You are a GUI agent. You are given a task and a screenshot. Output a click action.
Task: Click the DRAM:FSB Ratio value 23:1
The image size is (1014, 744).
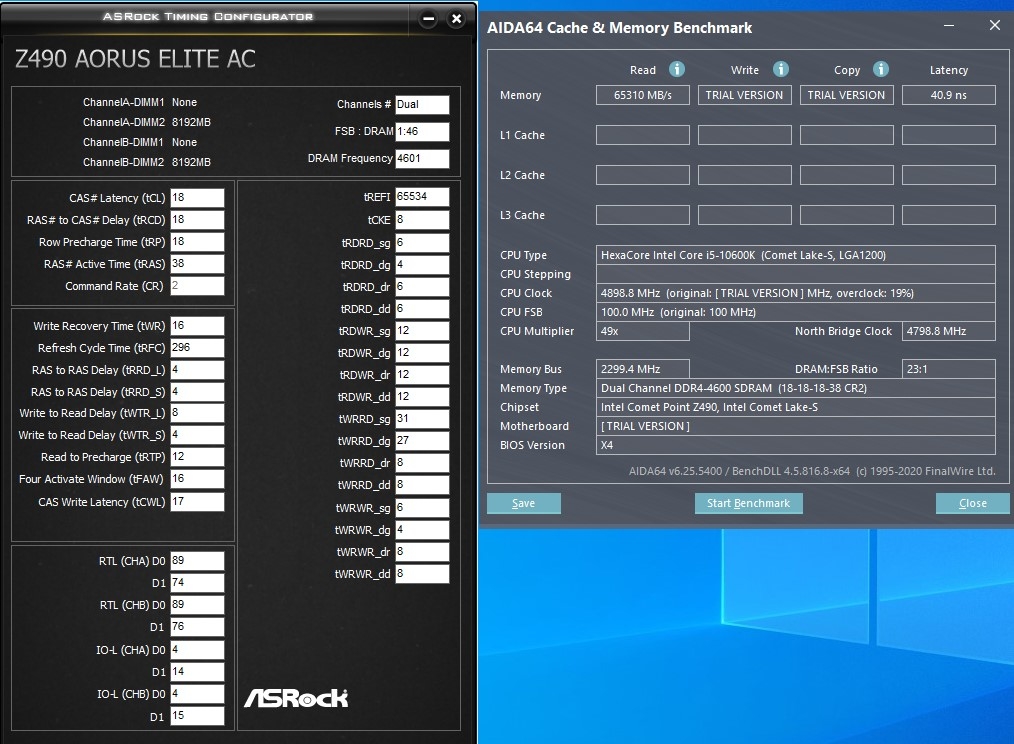(x=949, y=369)
